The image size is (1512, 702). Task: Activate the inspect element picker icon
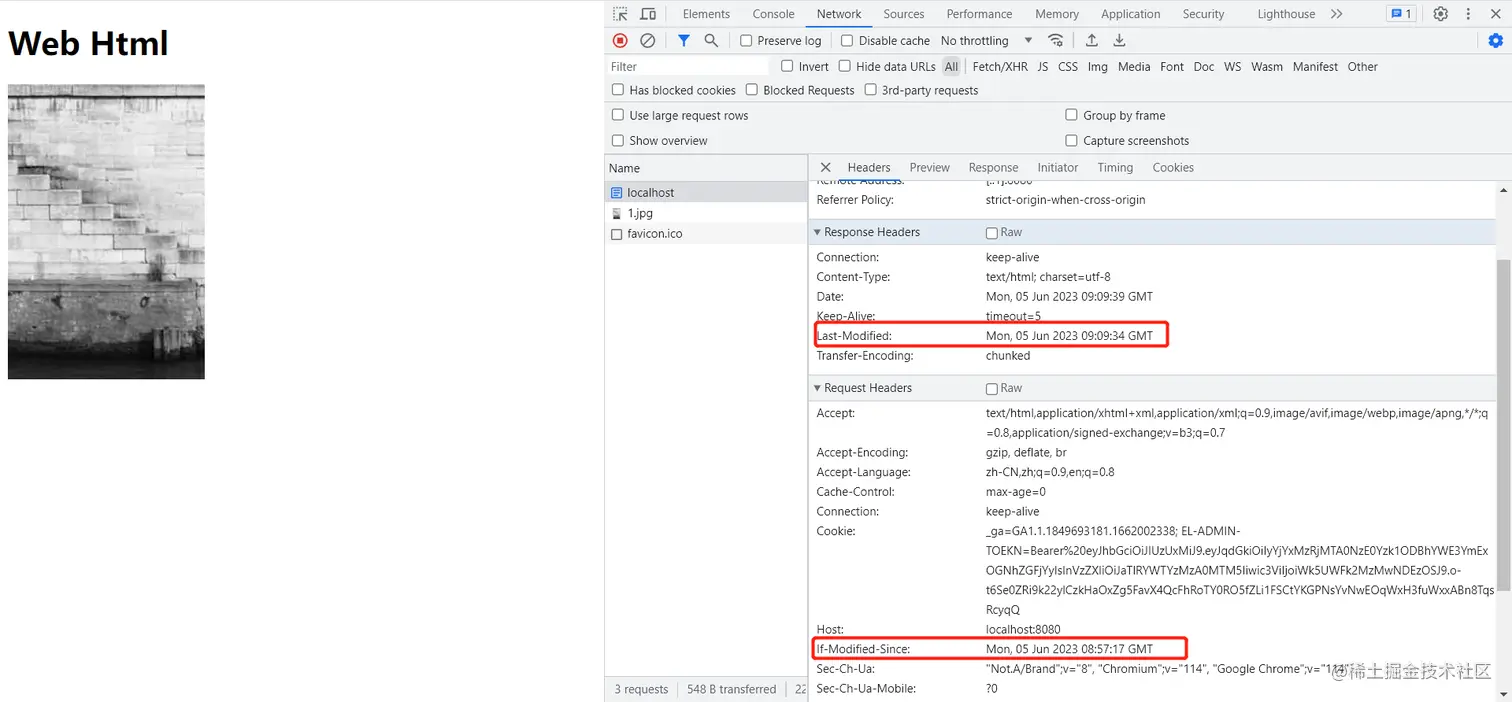[x=620, y=14]
